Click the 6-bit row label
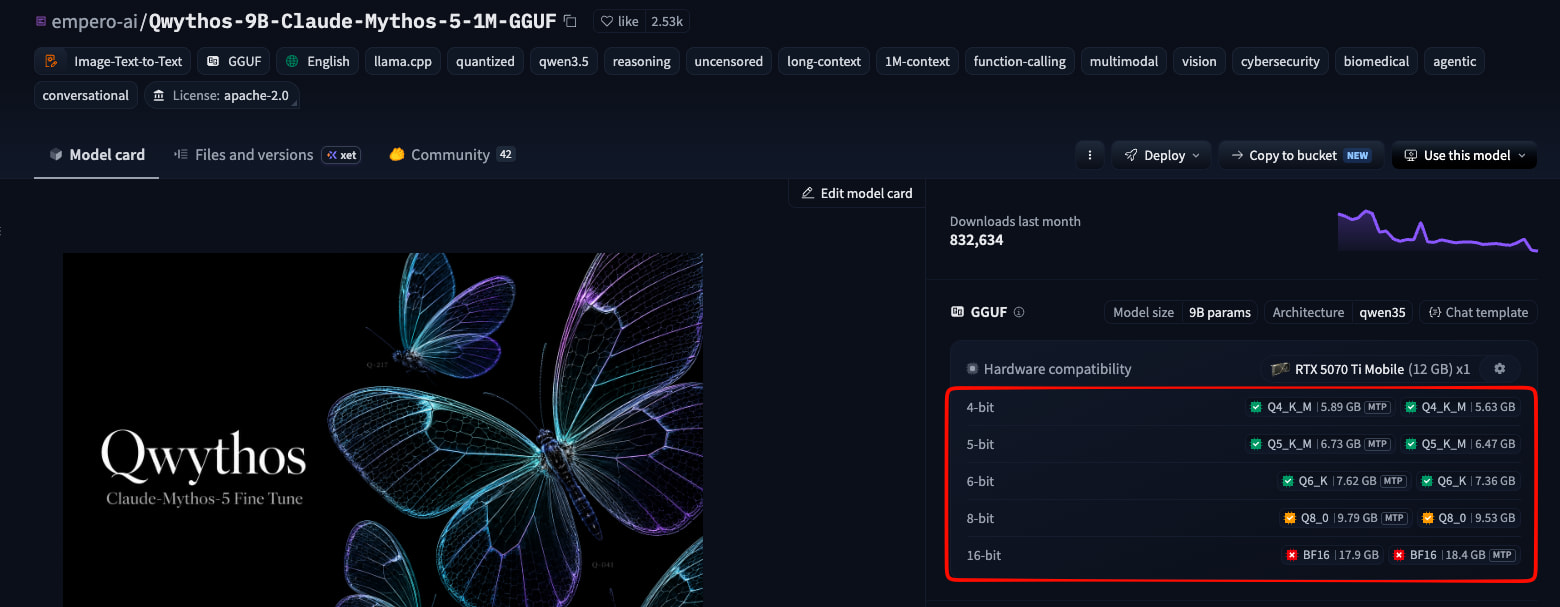This screenshot has height=607, width=1560. click(x=980, y=481)
